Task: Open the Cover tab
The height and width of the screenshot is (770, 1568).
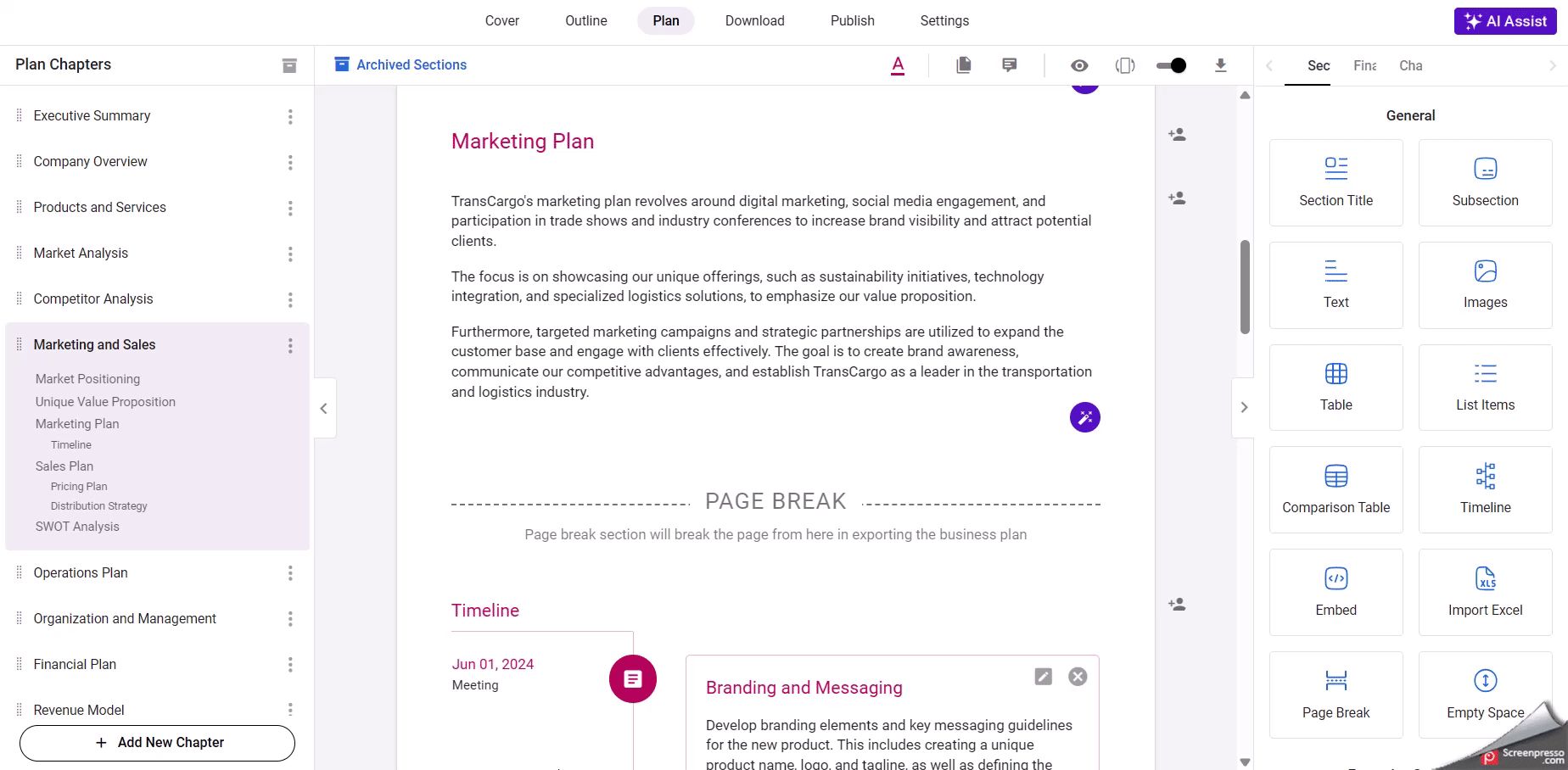Action: (502, 20)
